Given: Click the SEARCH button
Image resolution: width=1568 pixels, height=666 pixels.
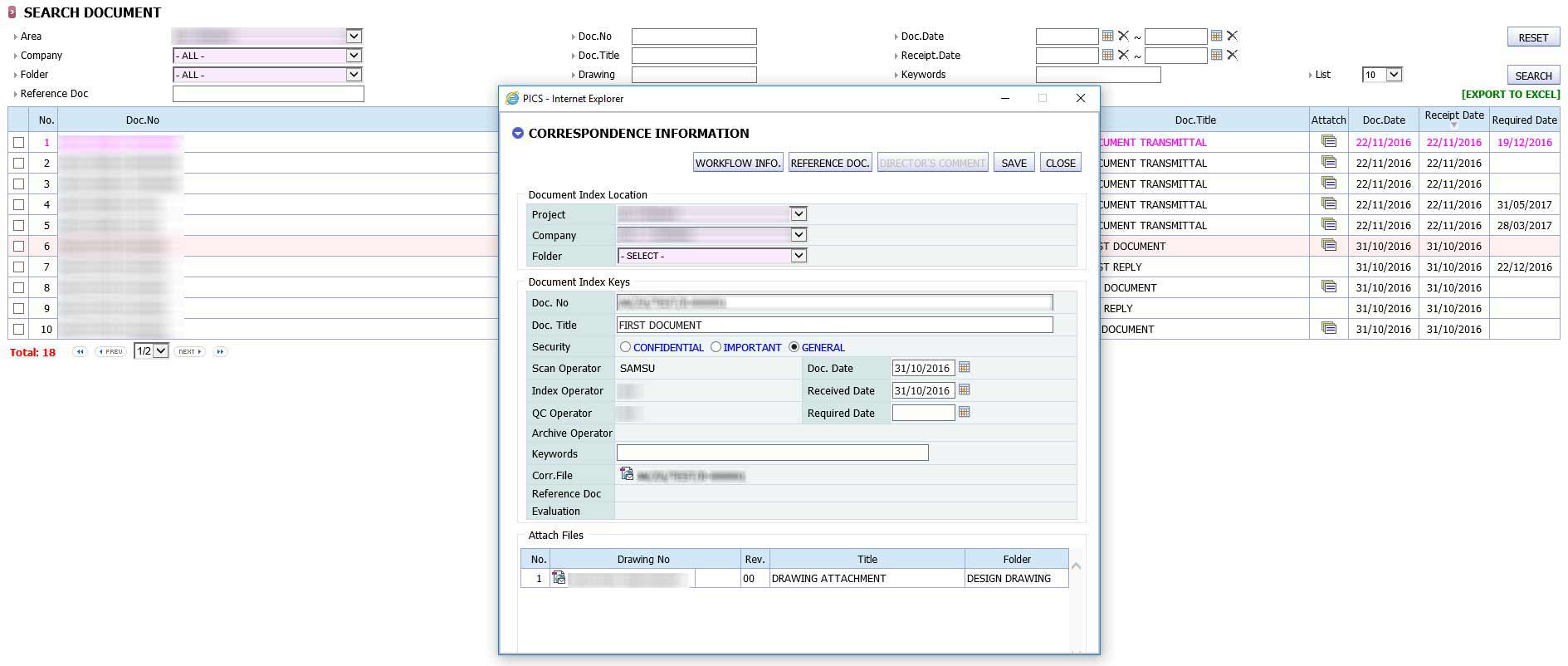Looking at the screenshot, I should 1533,76.
